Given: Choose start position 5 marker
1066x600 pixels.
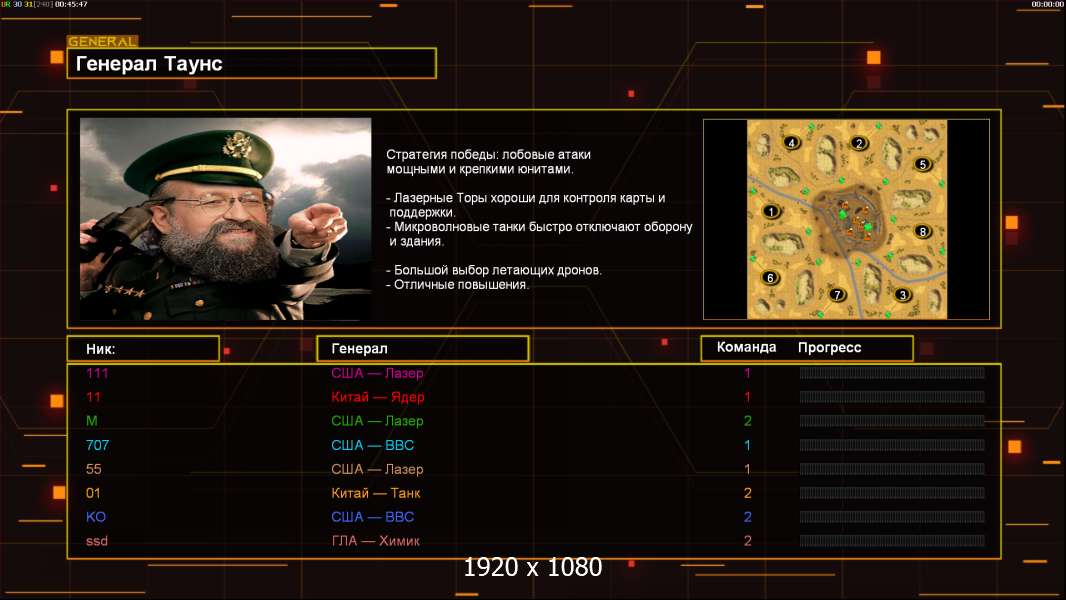Looking at the screenshot, I should [x=923, y=164].
